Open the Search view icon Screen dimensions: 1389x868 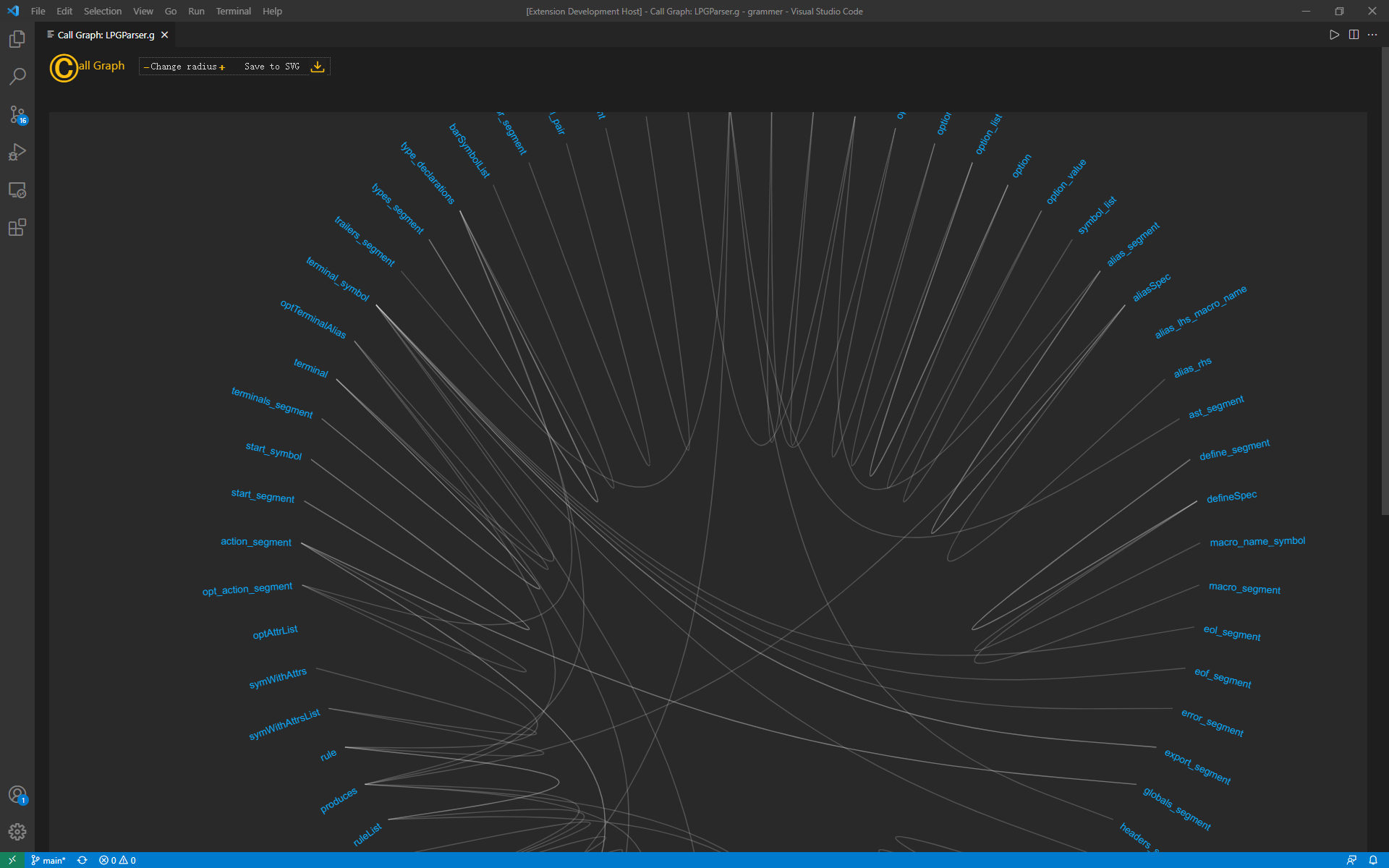pyautogui.click(x=17, y=77)
